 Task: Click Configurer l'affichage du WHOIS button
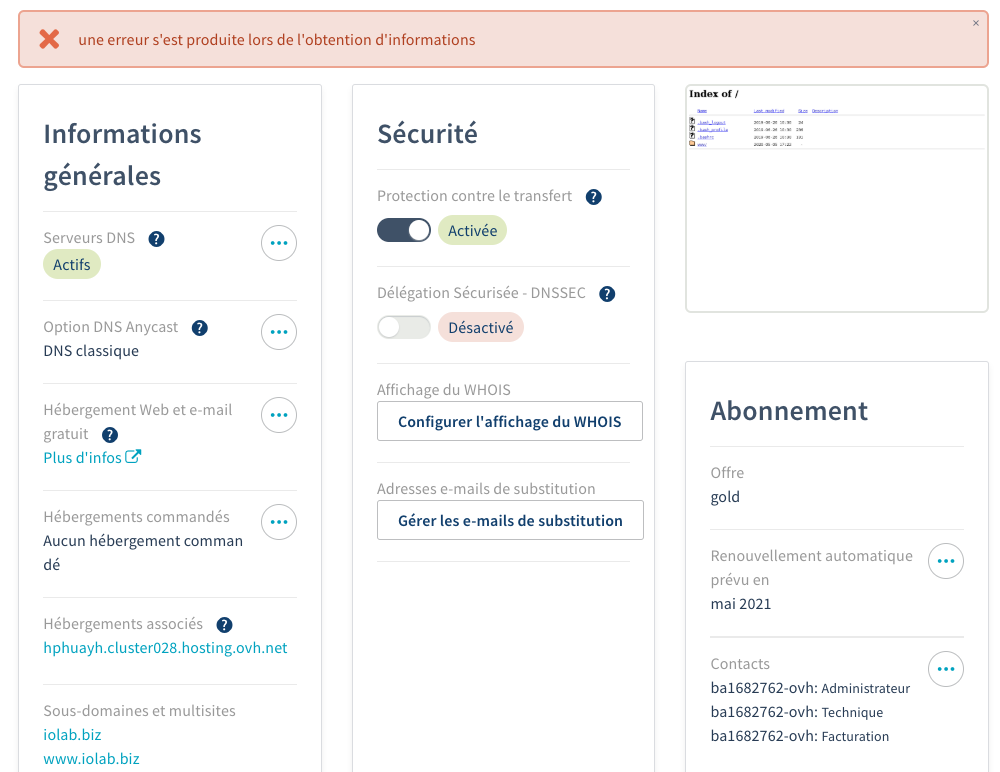510,422
